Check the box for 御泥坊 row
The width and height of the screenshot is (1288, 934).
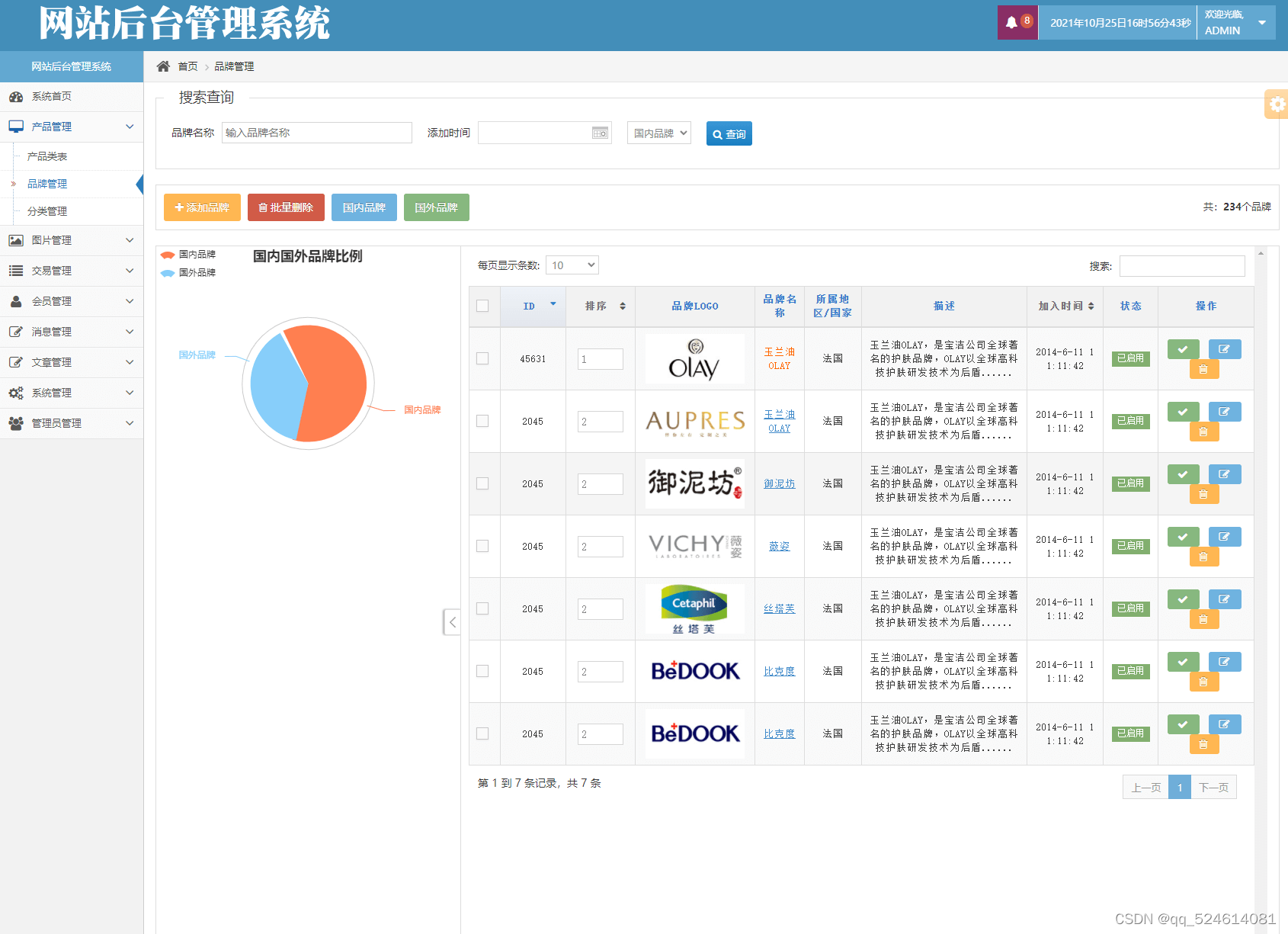pos(482,483)
